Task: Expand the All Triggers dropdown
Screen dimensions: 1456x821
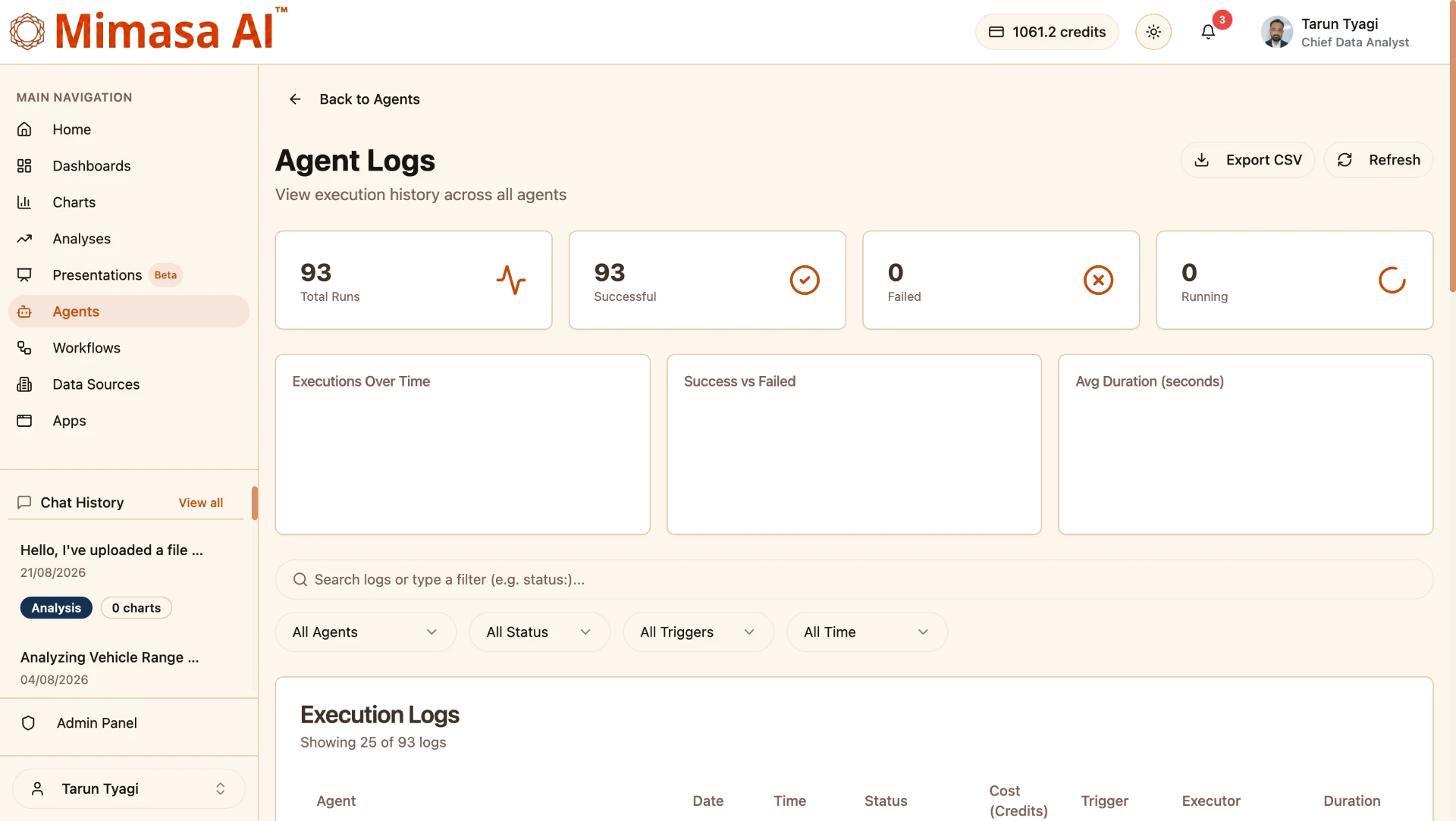Action: coord(698,632)
